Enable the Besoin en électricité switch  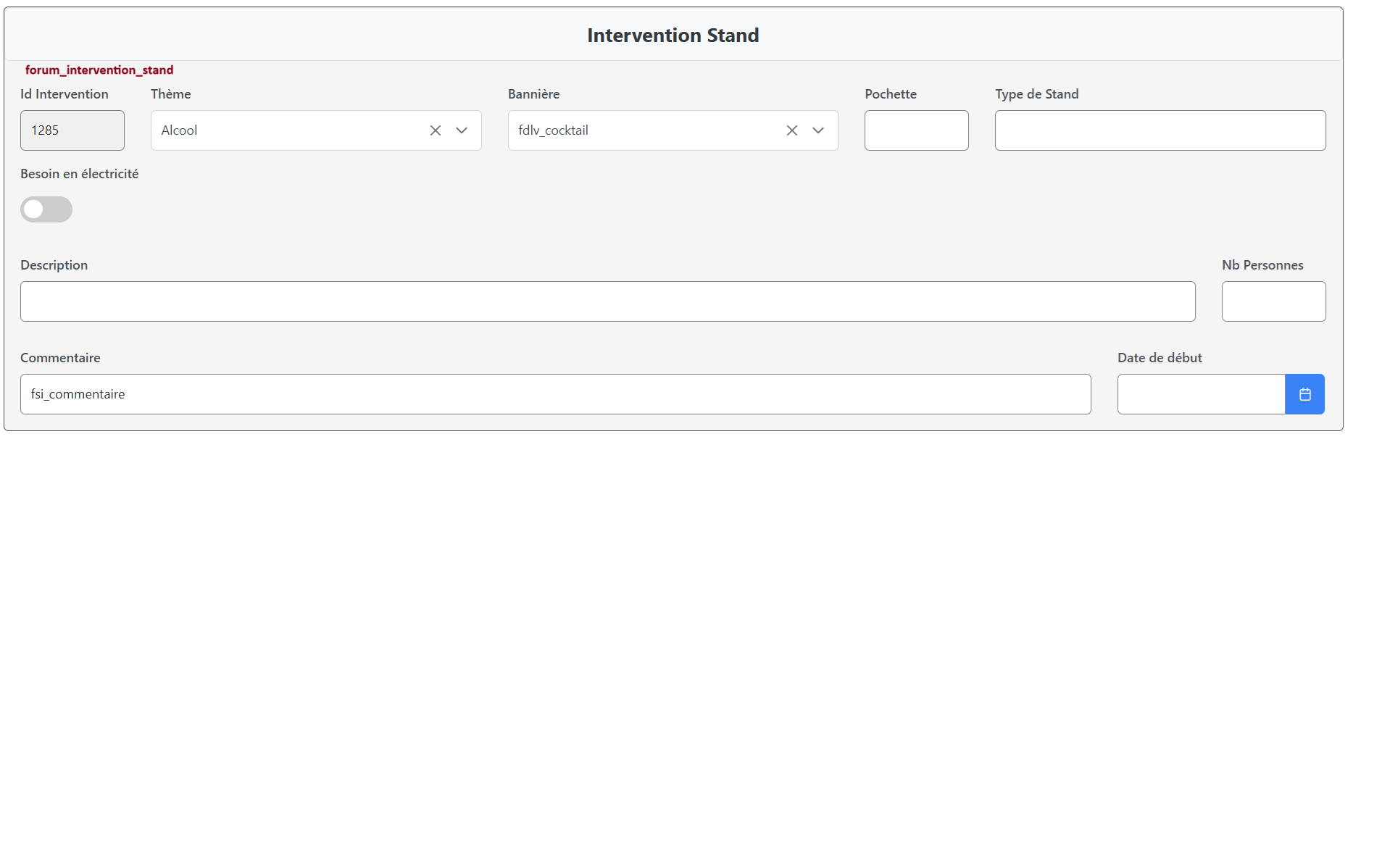(46, 209)
